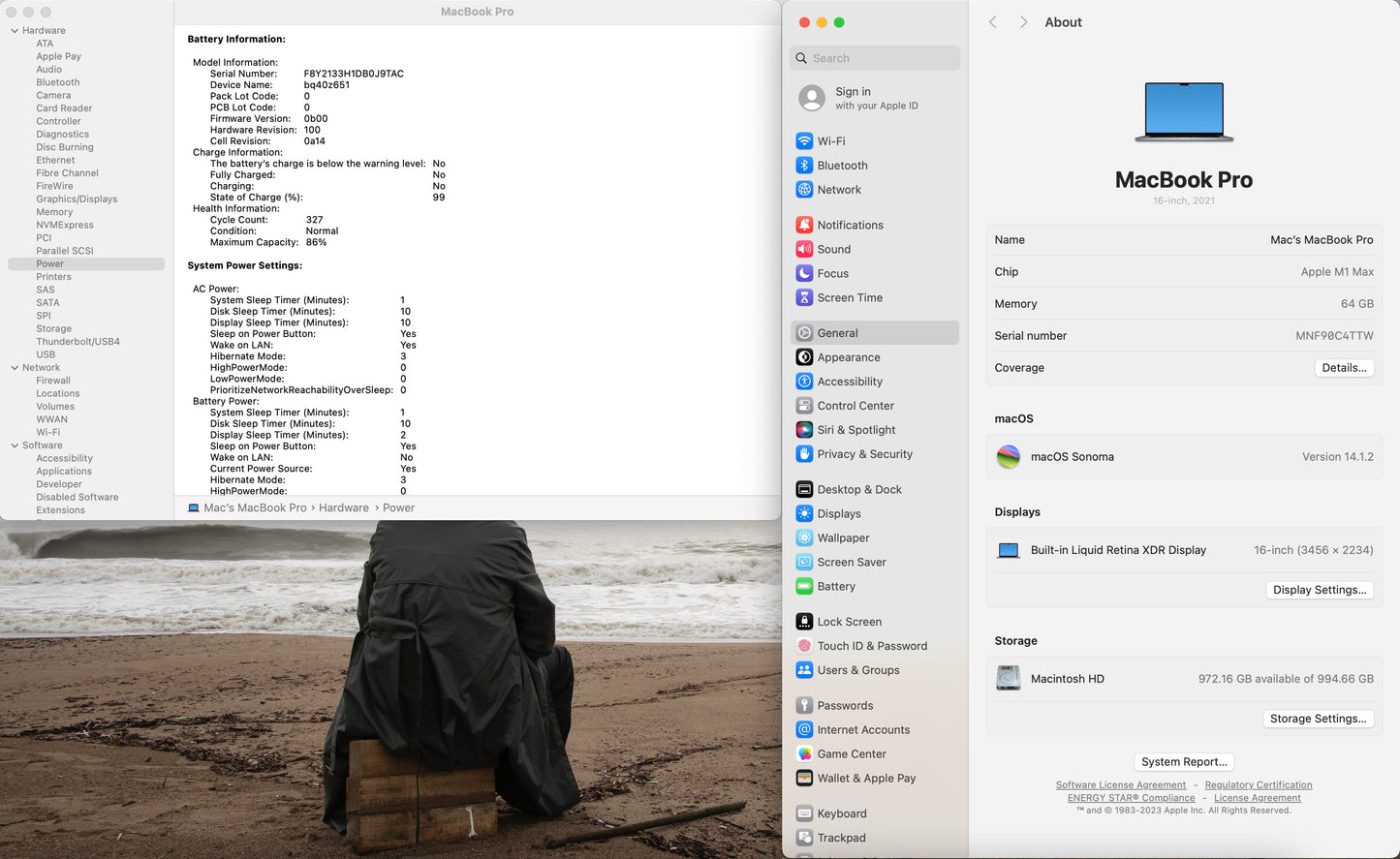Open the Network globe icon
The width and height of the screenshot is (1400, 859).
[x=804, y=190]
